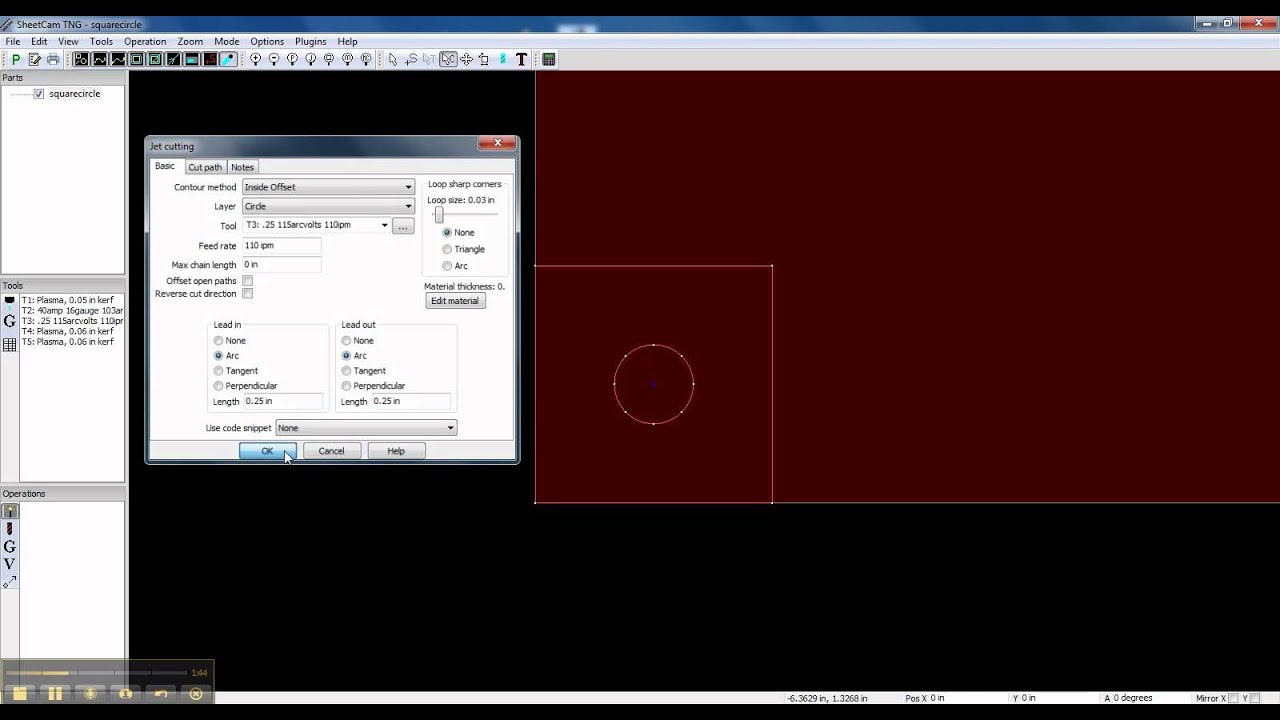Click the Edit material button

[455, 301]
